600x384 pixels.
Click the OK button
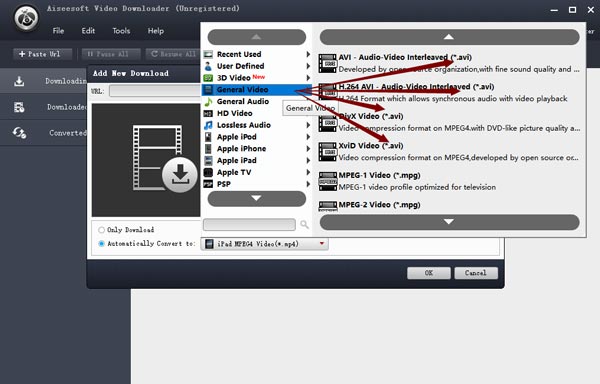coord(429,273)
